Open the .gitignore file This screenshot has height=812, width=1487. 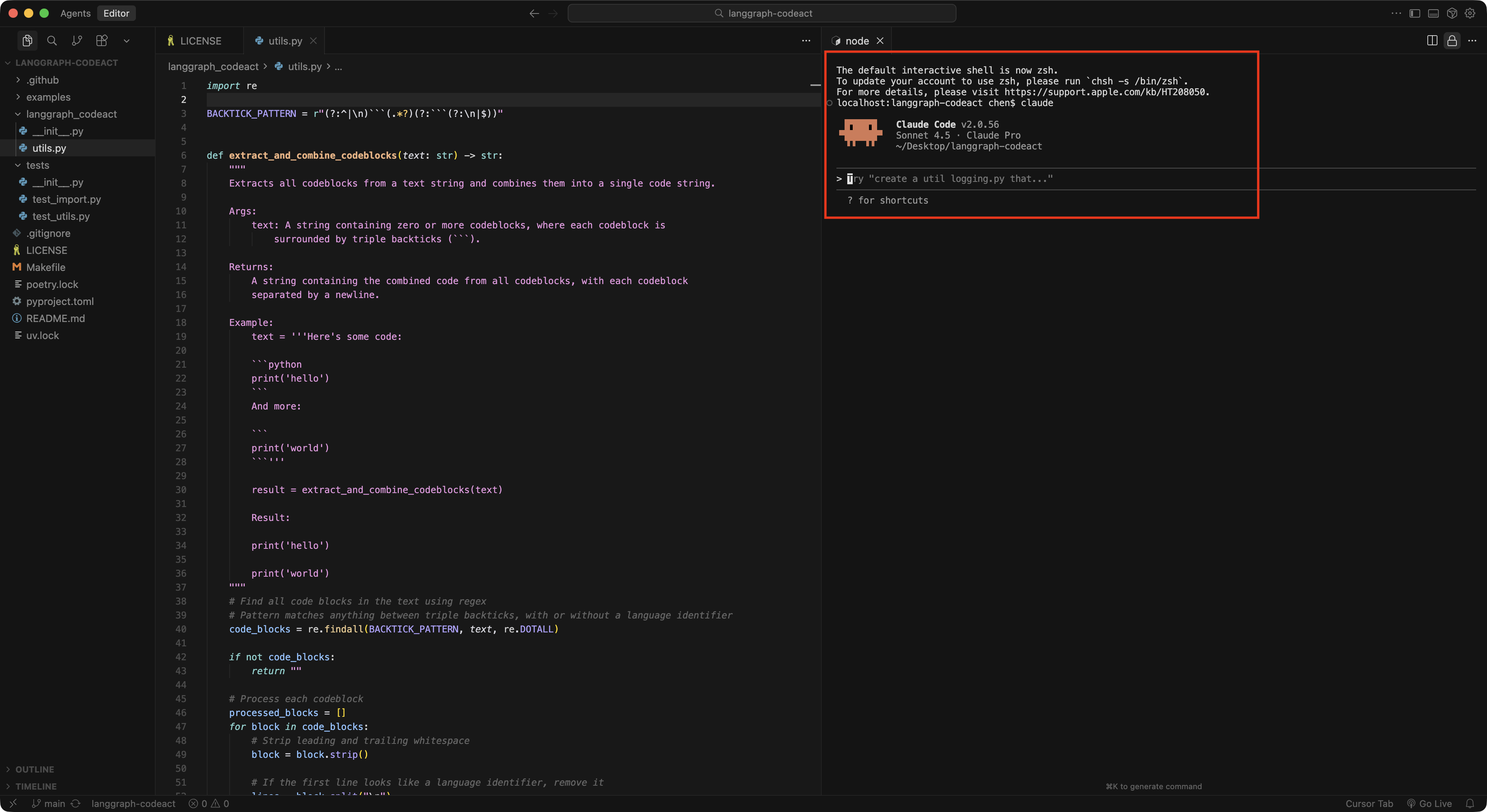click(x=48, y=233)
